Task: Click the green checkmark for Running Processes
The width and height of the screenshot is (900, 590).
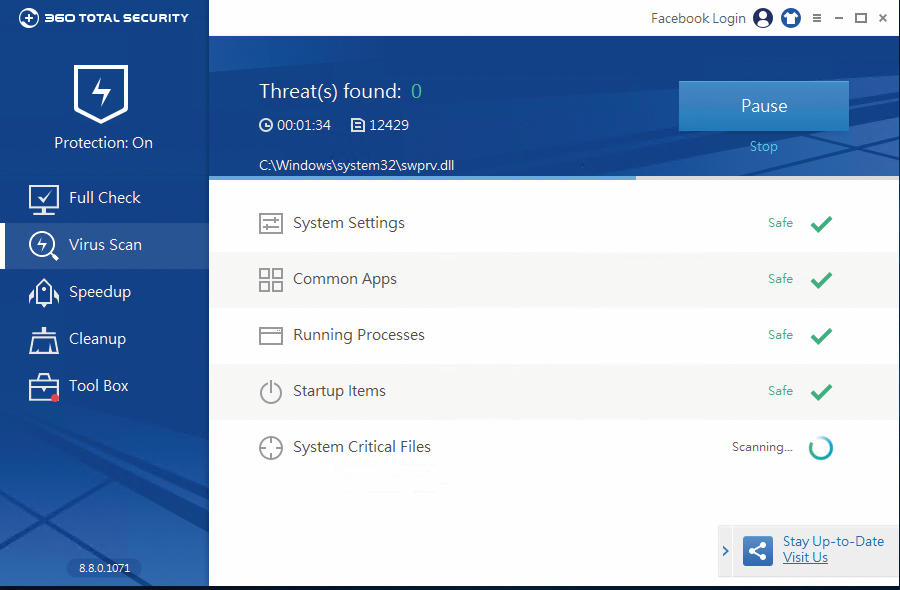Action: (x=821, y=336)
